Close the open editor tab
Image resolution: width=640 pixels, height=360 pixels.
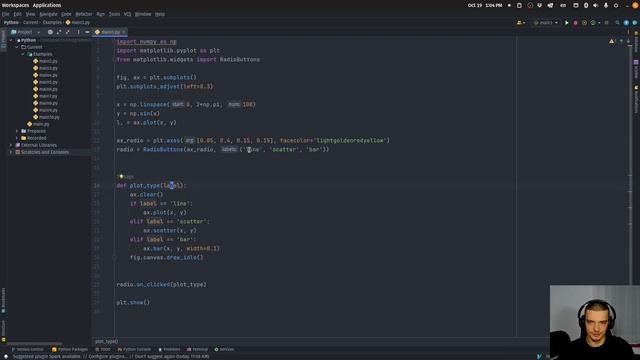click(x=124, y=32)
